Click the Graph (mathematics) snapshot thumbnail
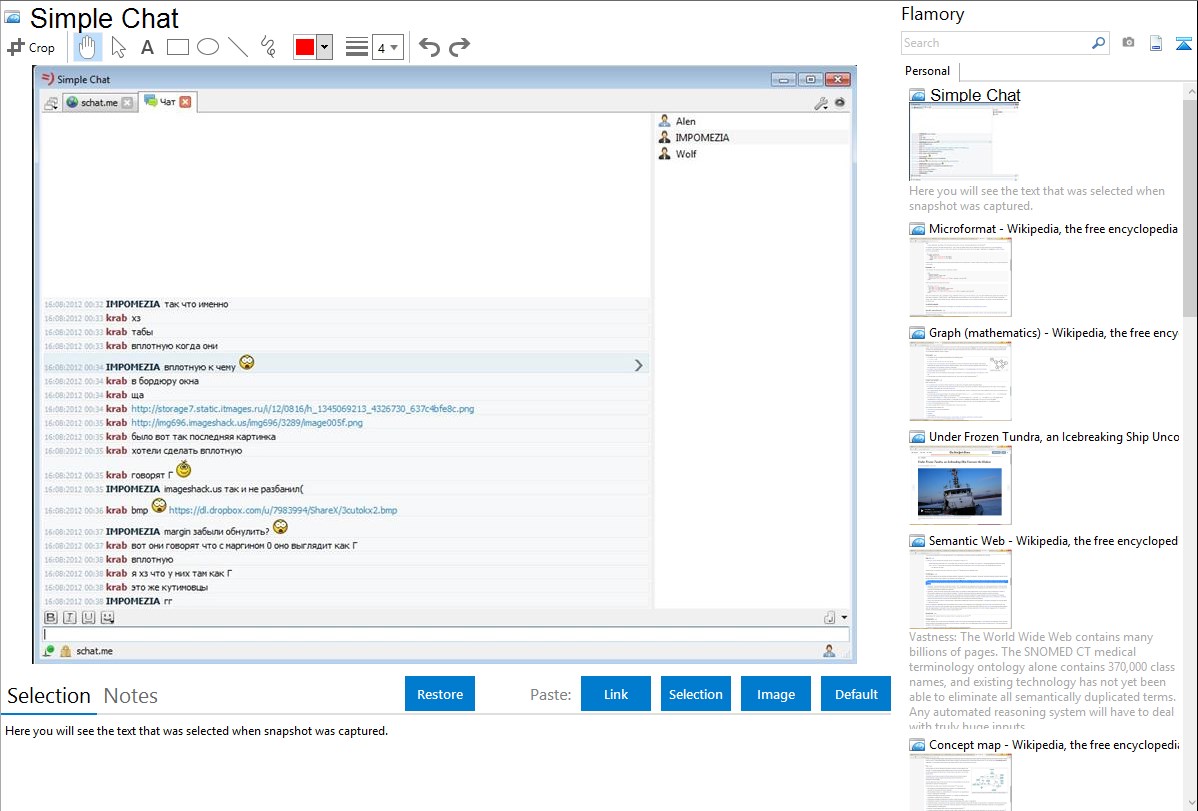 tap(960, 381)
